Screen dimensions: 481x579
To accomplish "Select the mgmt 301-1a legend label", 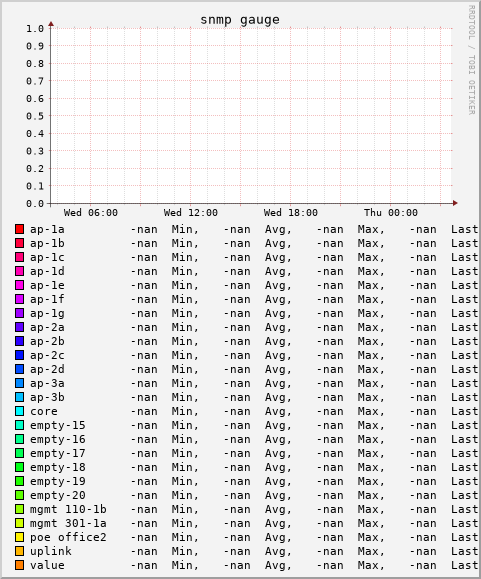I will [68, 523].
